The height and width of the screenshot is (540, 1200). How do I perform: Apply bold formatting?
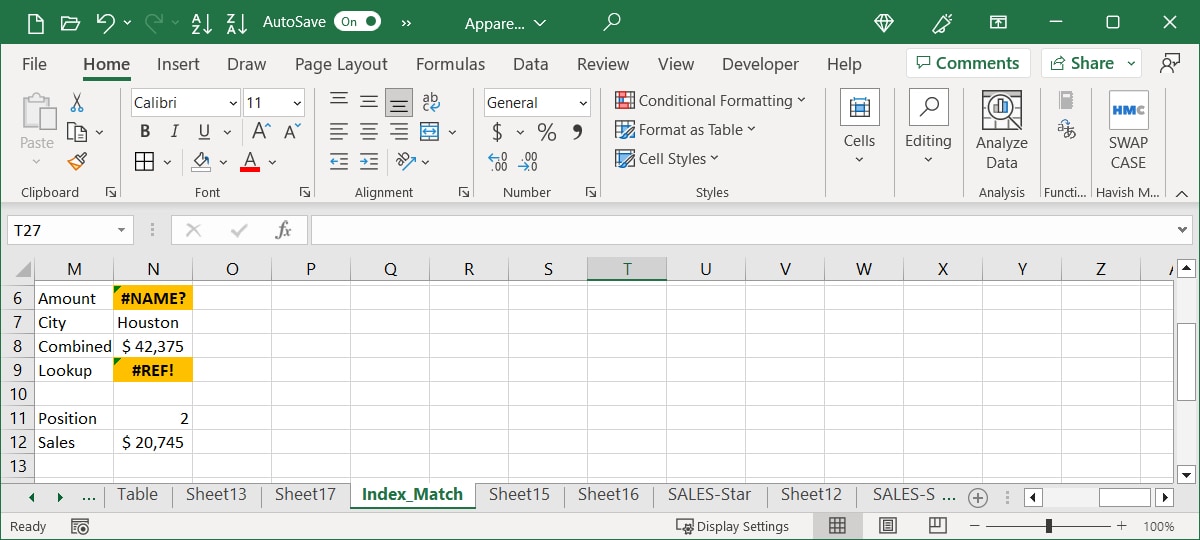(x=145, y=132)
